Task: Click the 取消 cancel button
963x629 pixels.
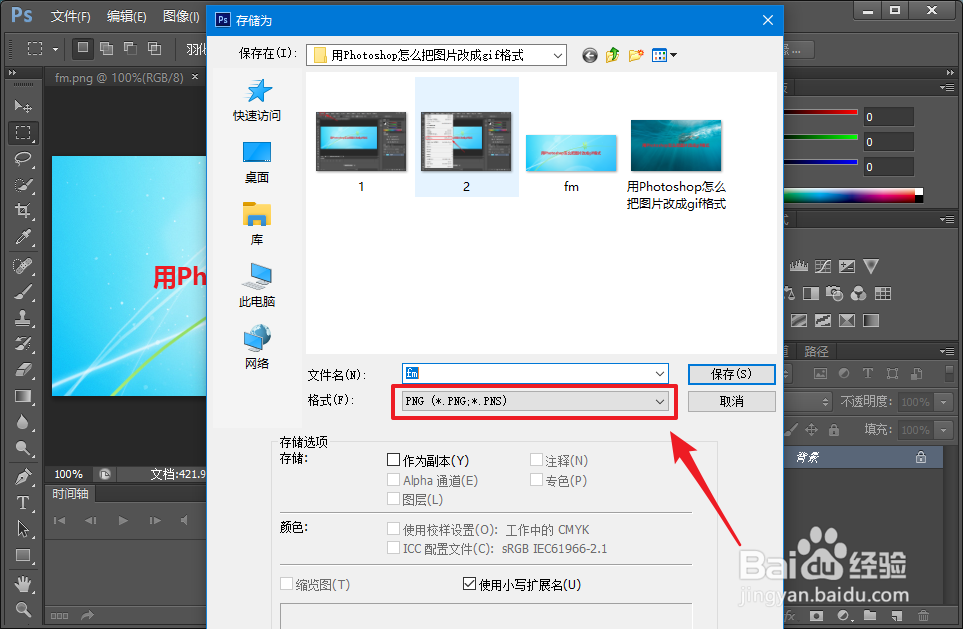Action: point(731,402)
